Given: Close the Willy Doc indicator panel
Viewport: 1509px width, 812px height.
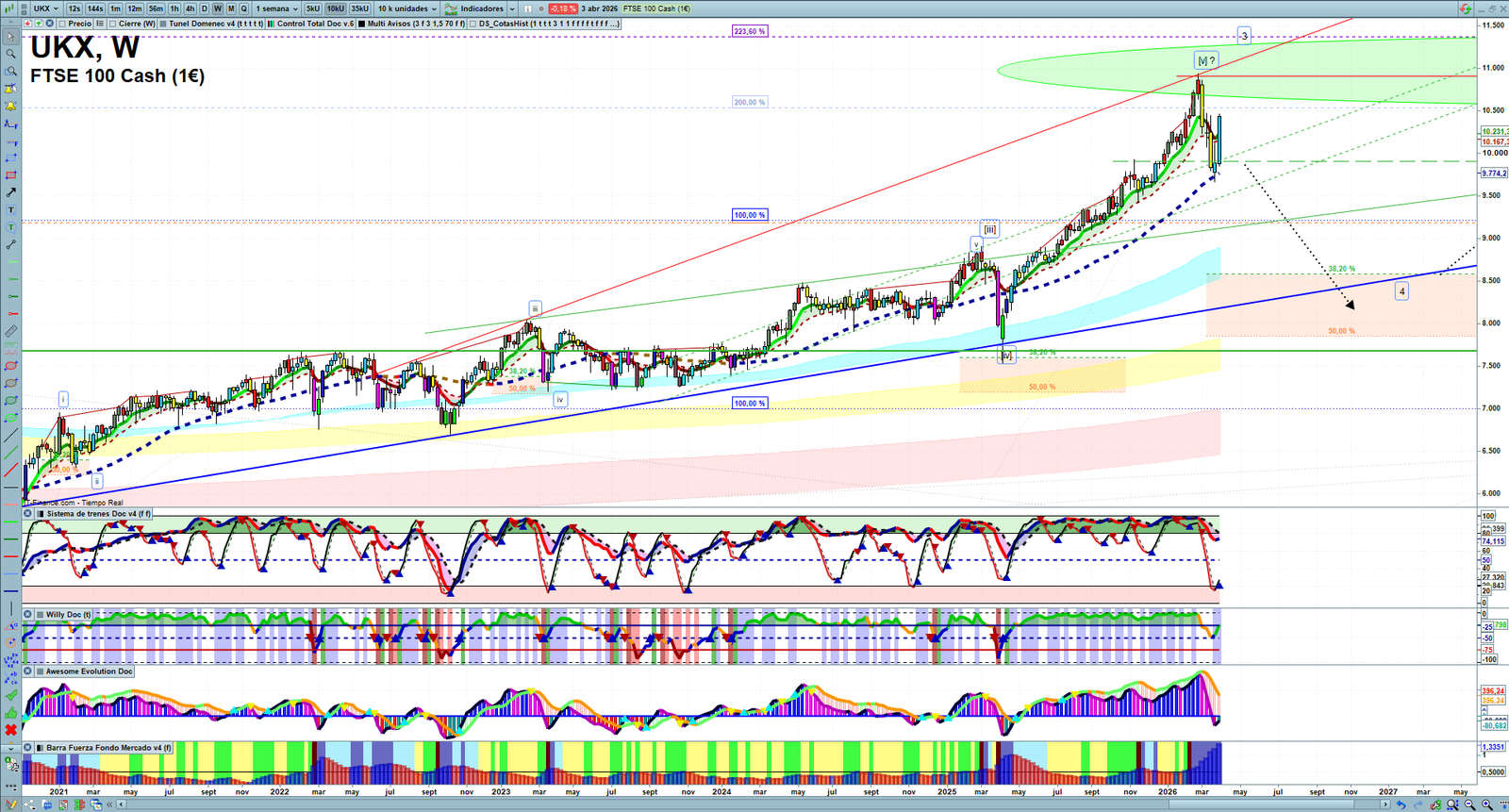Looking at the screenshot, I should (28, 614).
